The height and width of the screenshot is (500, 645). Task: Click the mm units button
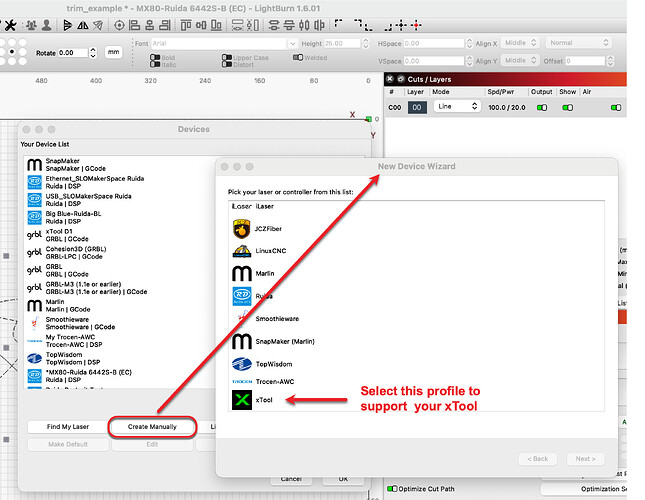[114, 52]
